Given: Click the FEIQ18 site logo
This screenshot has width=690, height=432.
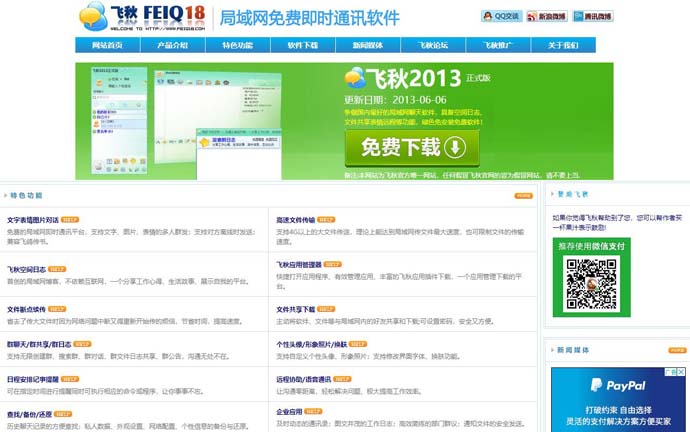Looking at the screenshot, I should point(142,17).
